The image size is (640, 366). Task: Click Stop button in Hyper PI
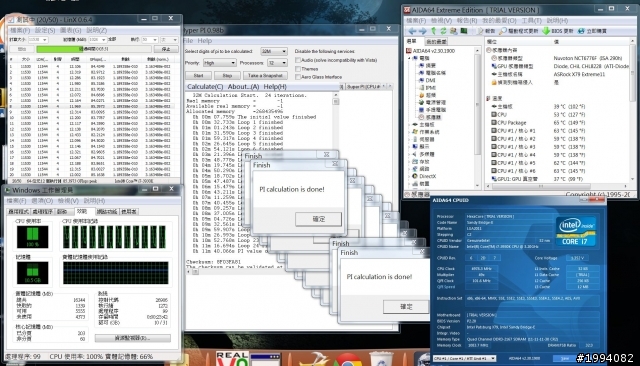pyautogui.click(x=227, y=75)
